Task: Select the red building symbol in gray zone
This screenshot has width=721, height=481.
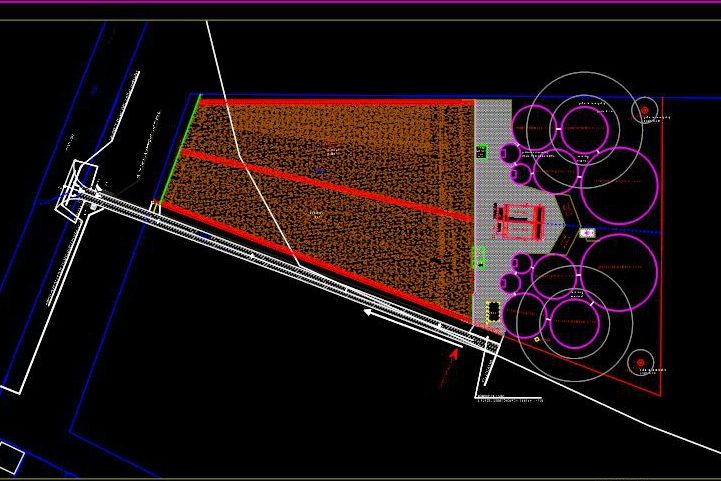Action: tap(519, 221)
